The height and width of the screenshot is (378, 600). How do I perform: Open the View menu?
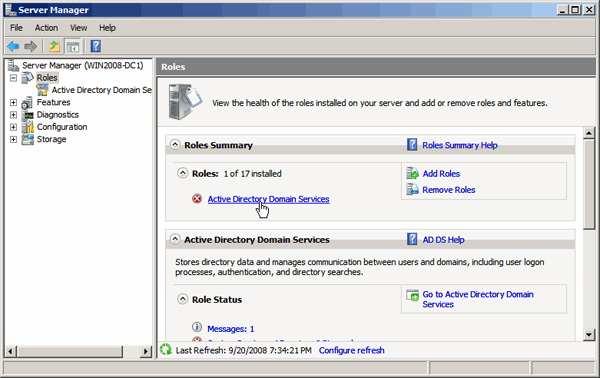[x=78, y=28]
